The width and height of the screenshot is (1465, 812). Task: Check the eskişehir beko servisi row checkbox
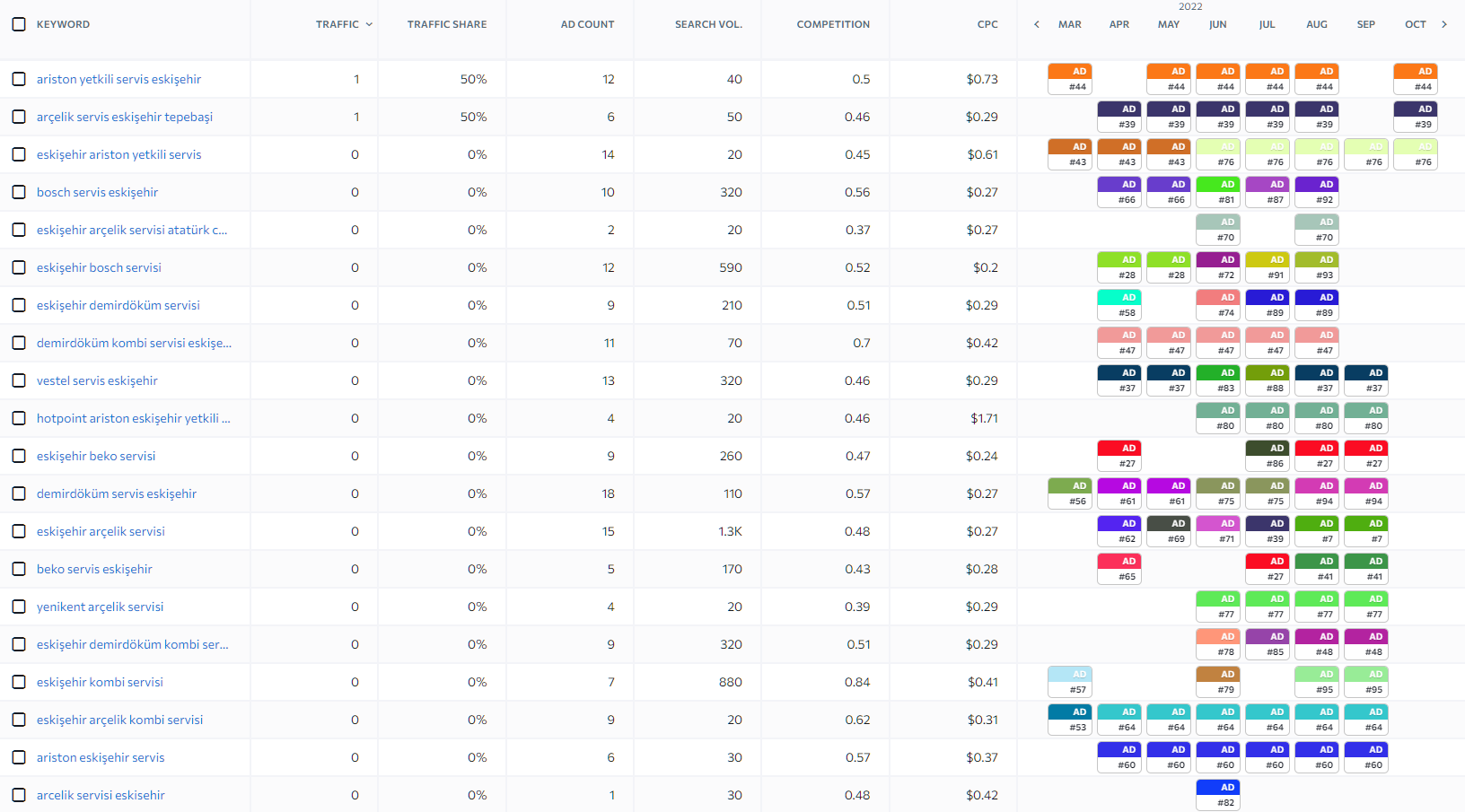19,456
